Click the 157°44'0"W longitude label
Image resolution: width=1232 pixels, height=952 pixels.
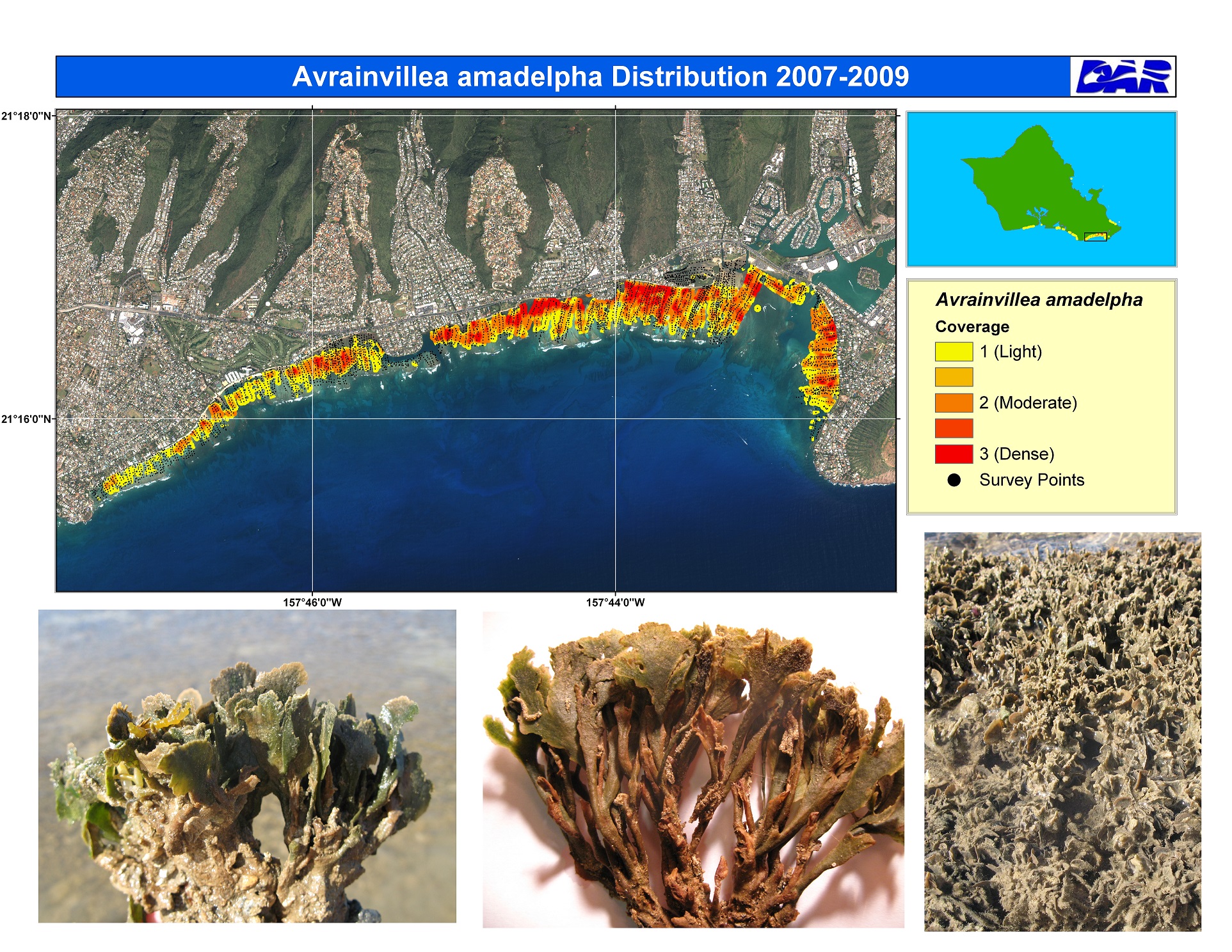tap(615, 603)
